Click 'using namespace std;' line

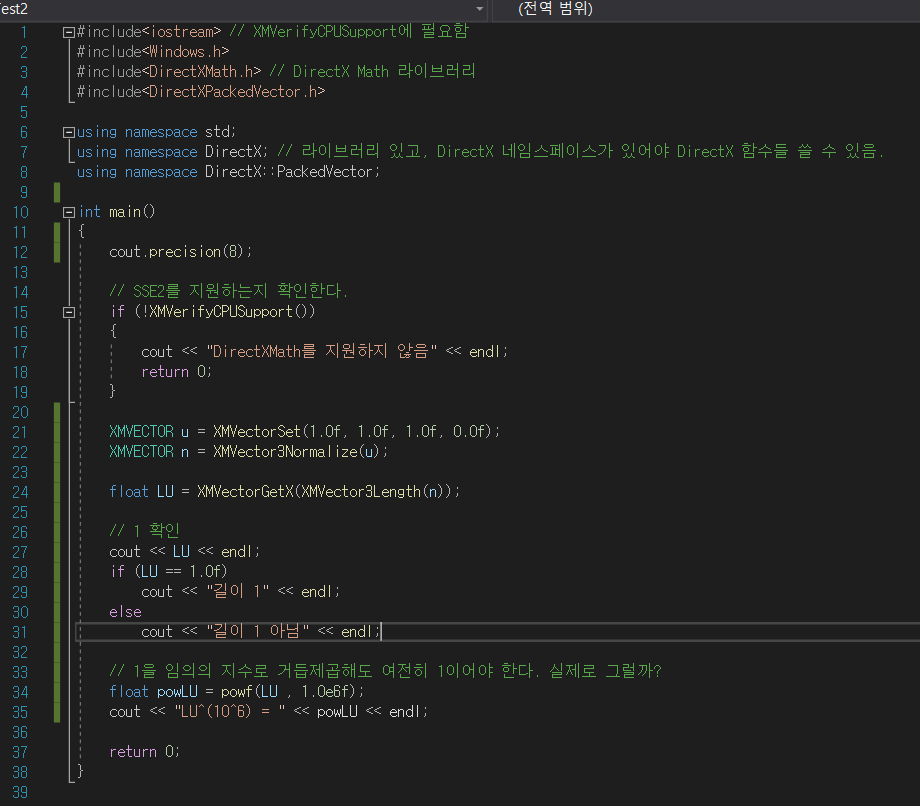coord(157,132)
